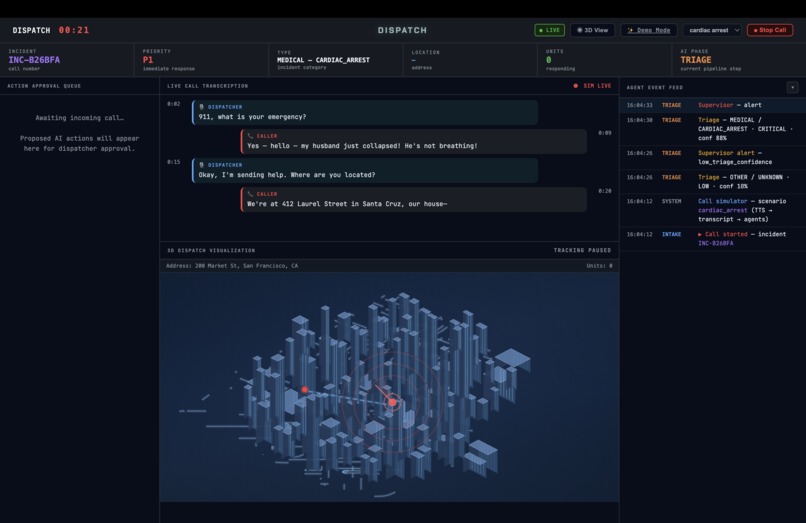Click the Agent Event Feed header label

click(654, 87)
